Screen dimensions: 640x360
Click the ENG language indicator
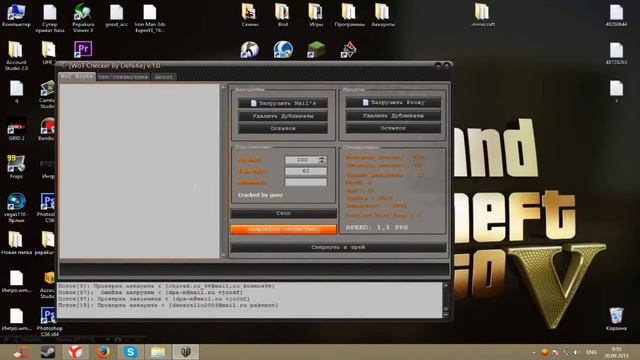pos(591,352)
